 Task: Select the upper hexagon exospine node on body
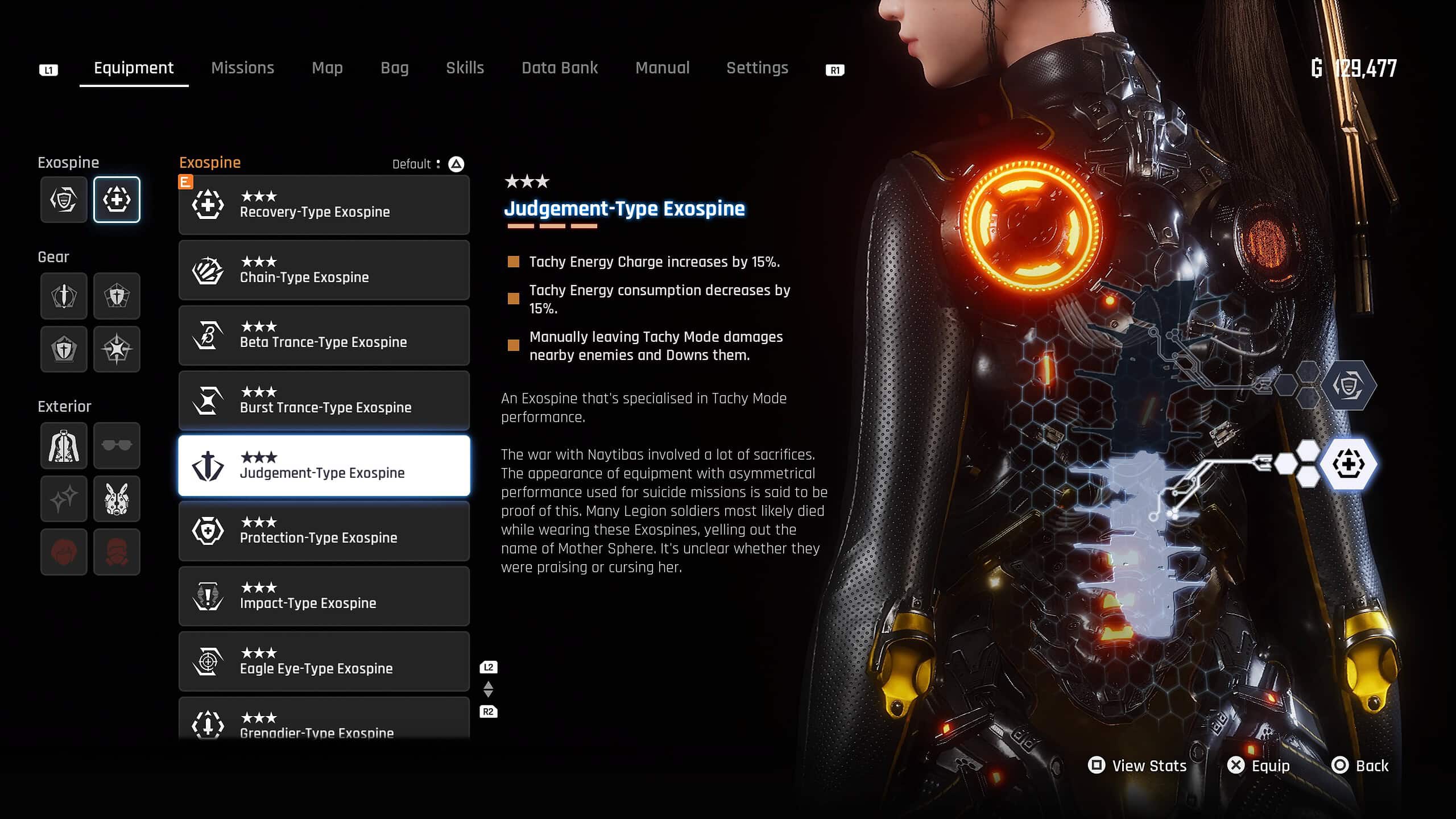1348,386
